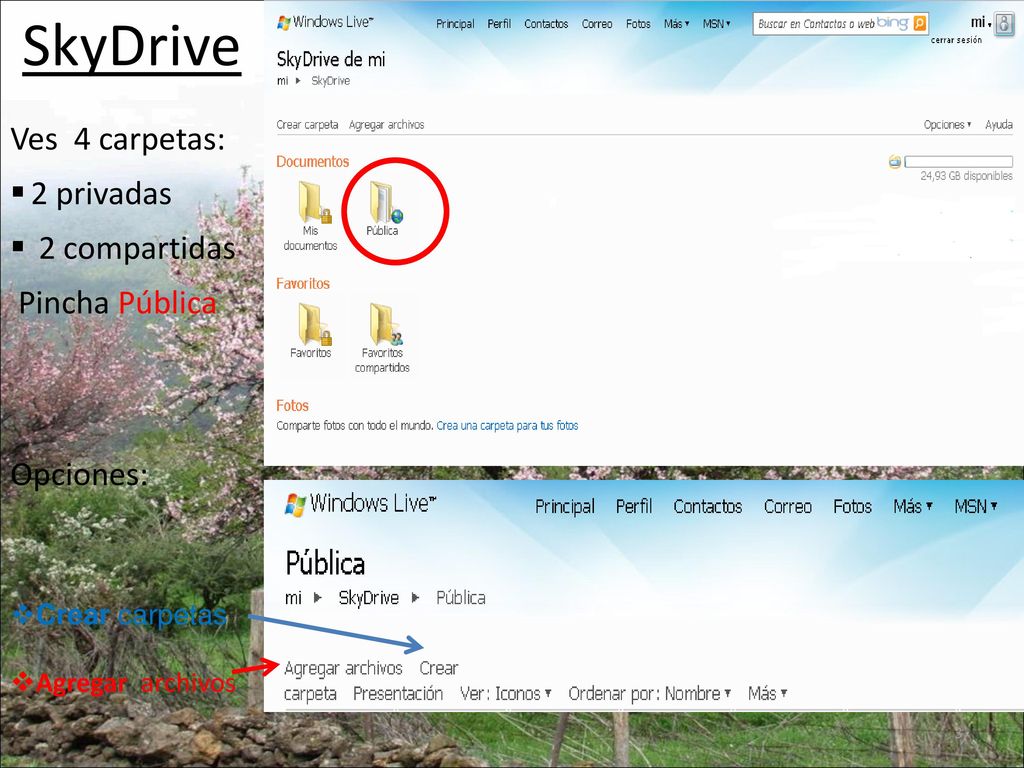Open the mi account dropdown arrow
Image resolution: width=1024 pixels, height=768 pixels.
(989, 25)
